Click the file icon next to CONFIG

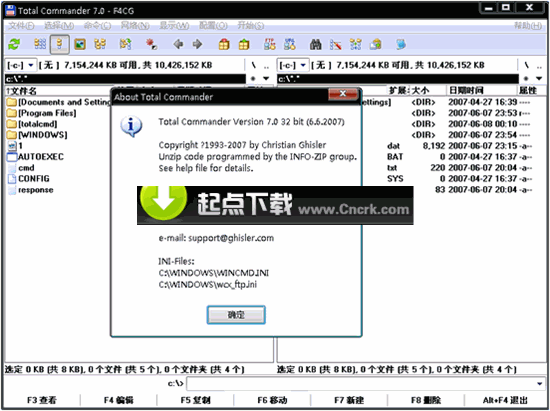click(12, 178)
